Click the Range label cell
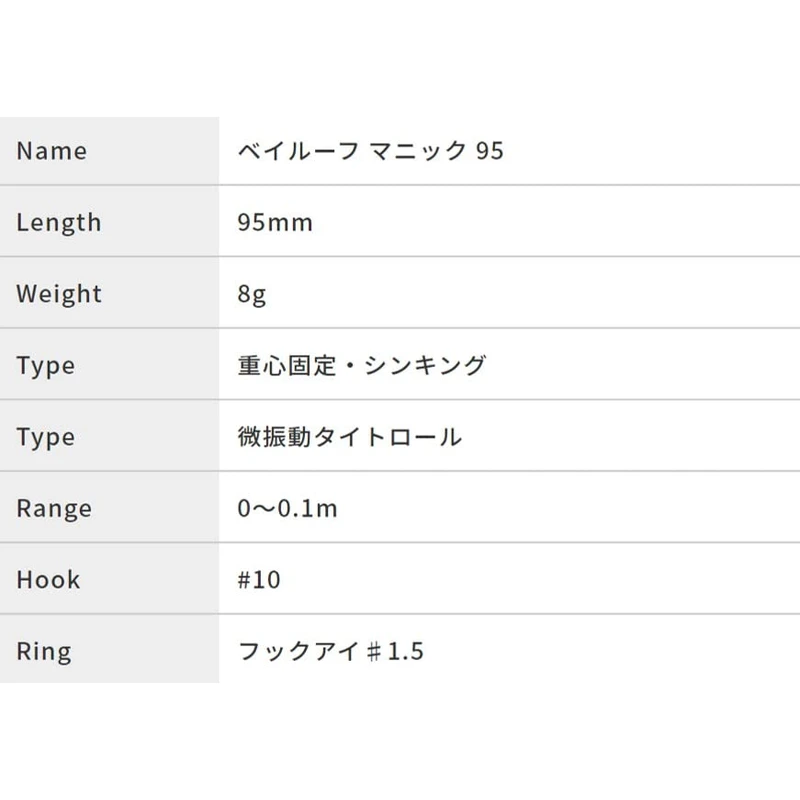Image resolution: width=800 pixels, height=800 pixels. (54, 508)
